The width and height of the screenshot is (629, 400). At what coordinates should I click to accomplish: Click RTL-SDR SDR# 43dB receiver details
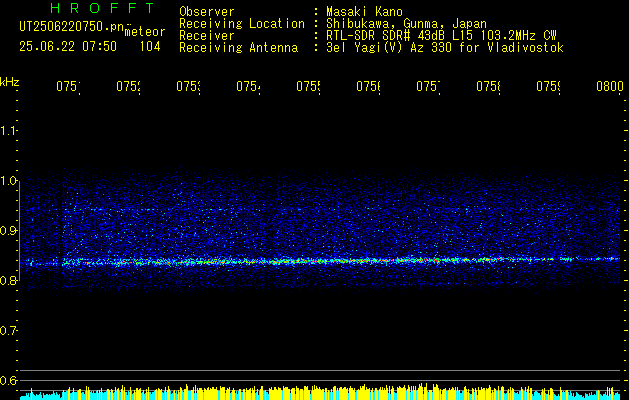441,36
